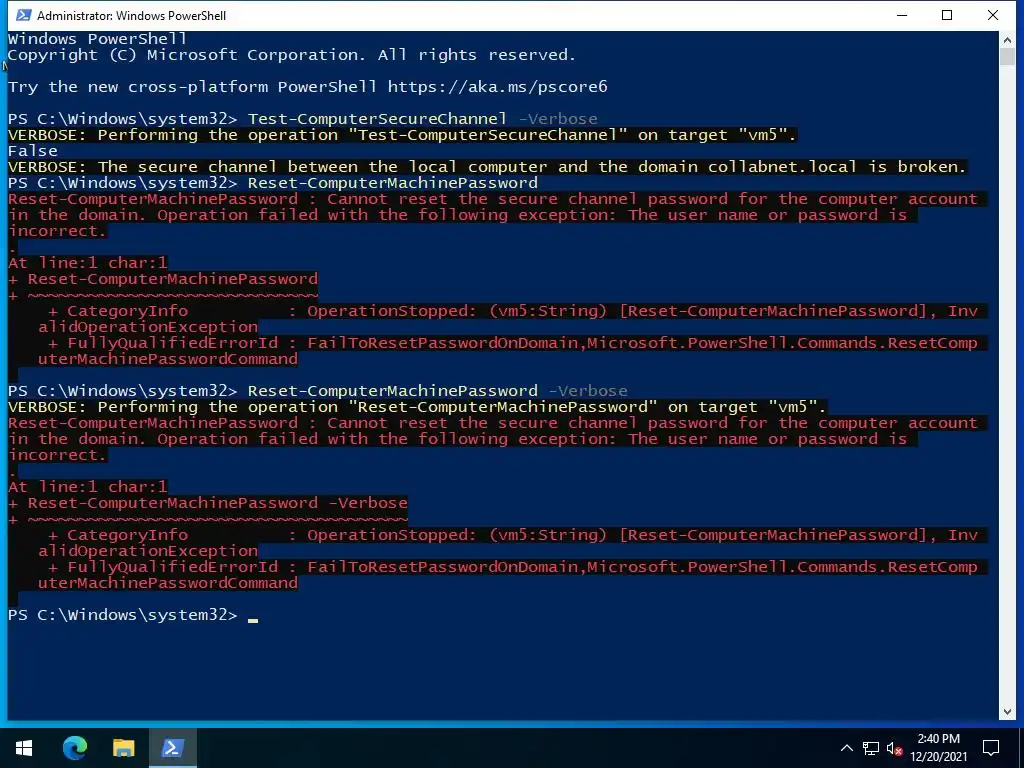
Task: Click the muted volume tray icon
Action: [895, 748]
